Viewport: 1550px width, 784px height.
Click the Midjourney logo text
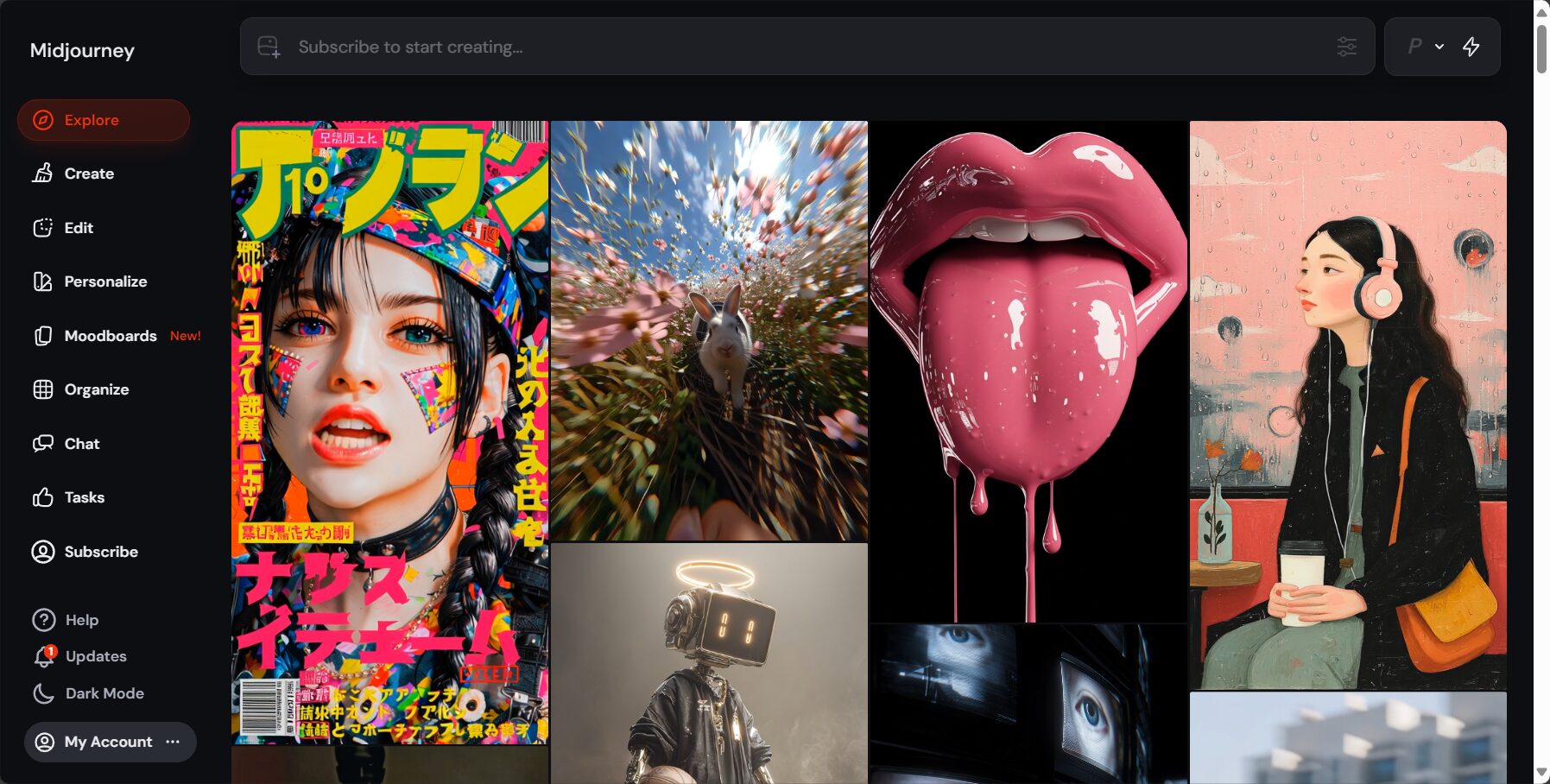pyautogui.click(x=82, y=51)
